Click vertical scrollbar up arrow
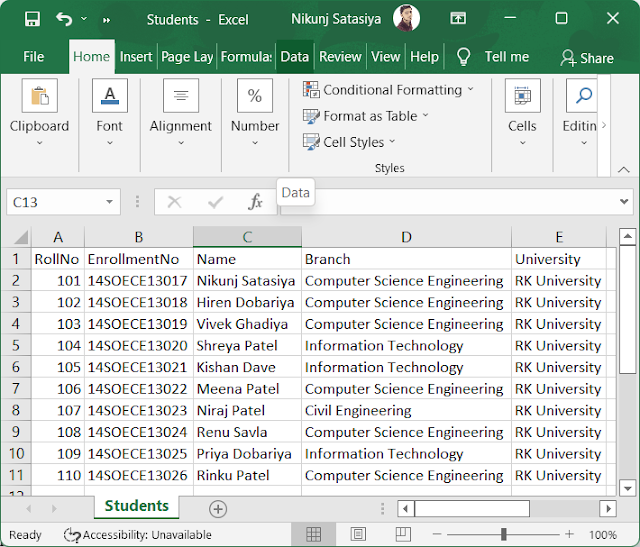 pyautogui.click(x=627, y=236)
